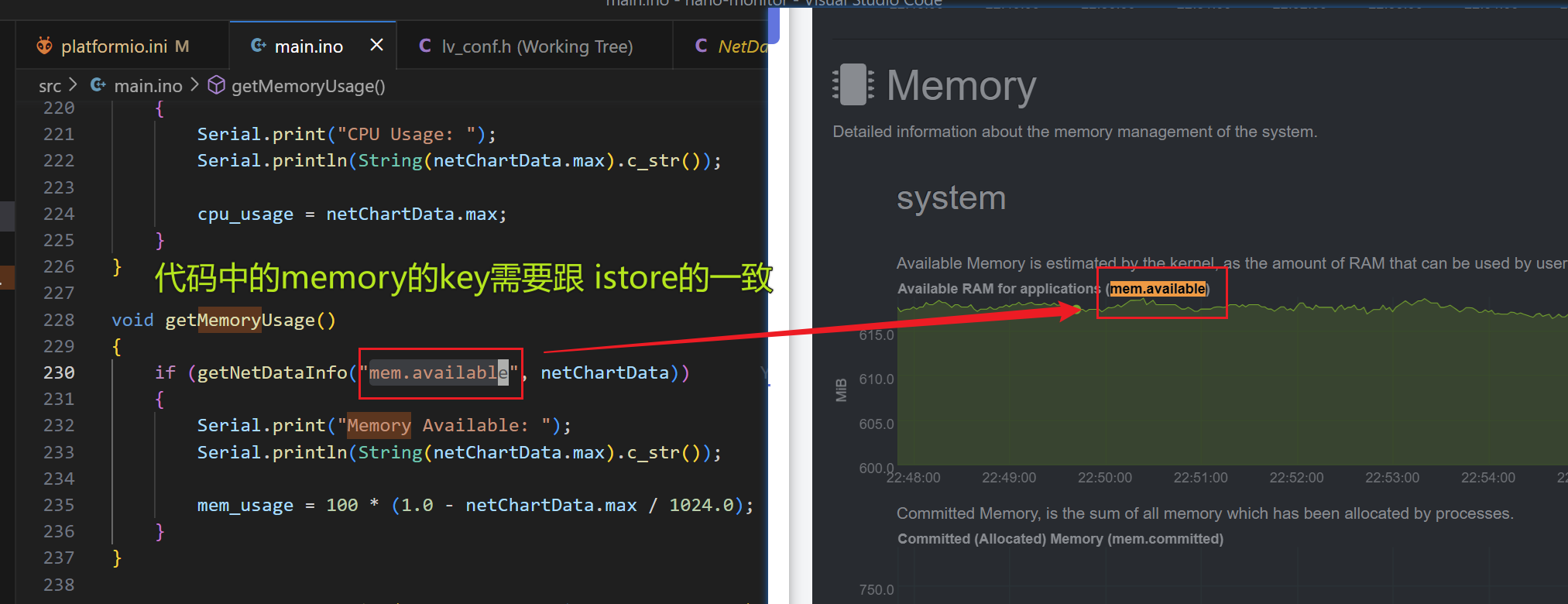Click the highlighted mem.available label
This screenshot has width=1568, height=604.
click(x=1158, y=289)
